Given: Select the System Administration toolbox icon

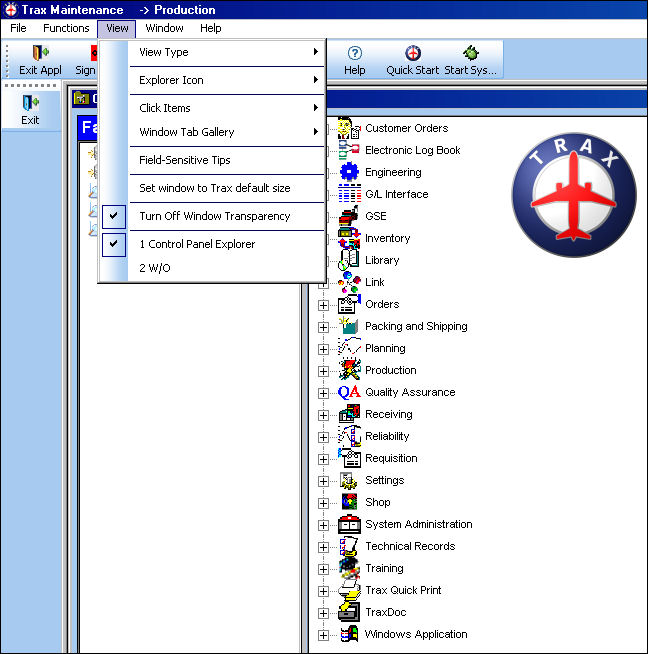Looking at the screenshot, I should coord(349,524).
